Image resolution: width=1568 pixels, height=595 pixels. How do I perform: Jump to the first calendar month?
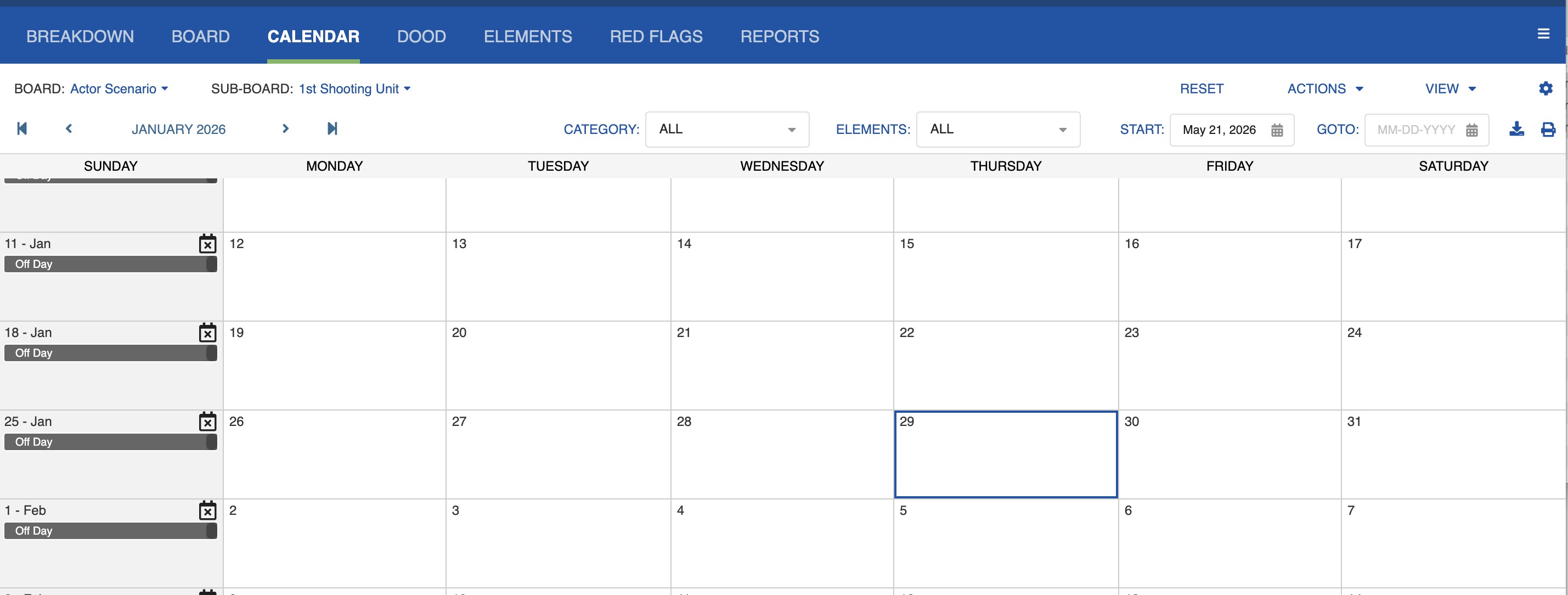[x=22, y=128]
